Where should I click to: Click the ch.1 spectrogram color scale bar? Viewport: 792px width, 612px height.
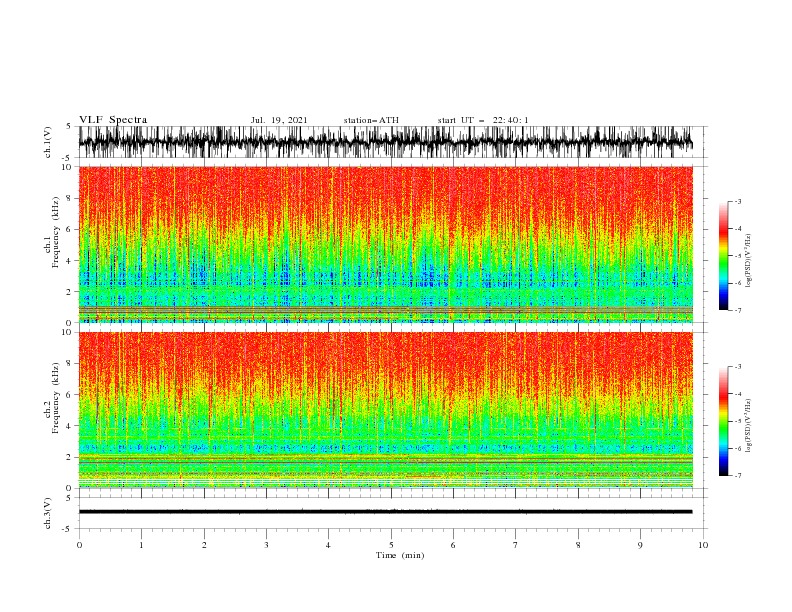pos(723,256)
